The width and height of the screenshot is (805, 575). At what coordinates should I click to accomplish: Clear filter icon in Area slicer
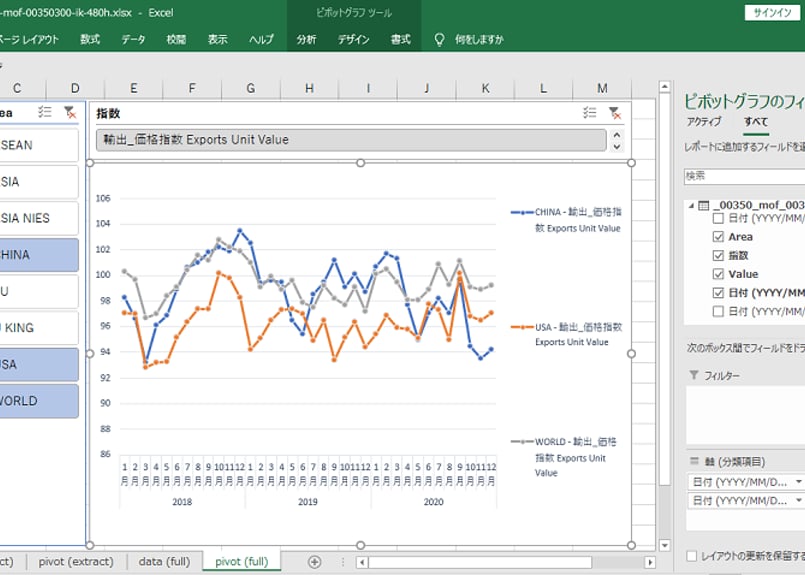(x=69, y=113)
